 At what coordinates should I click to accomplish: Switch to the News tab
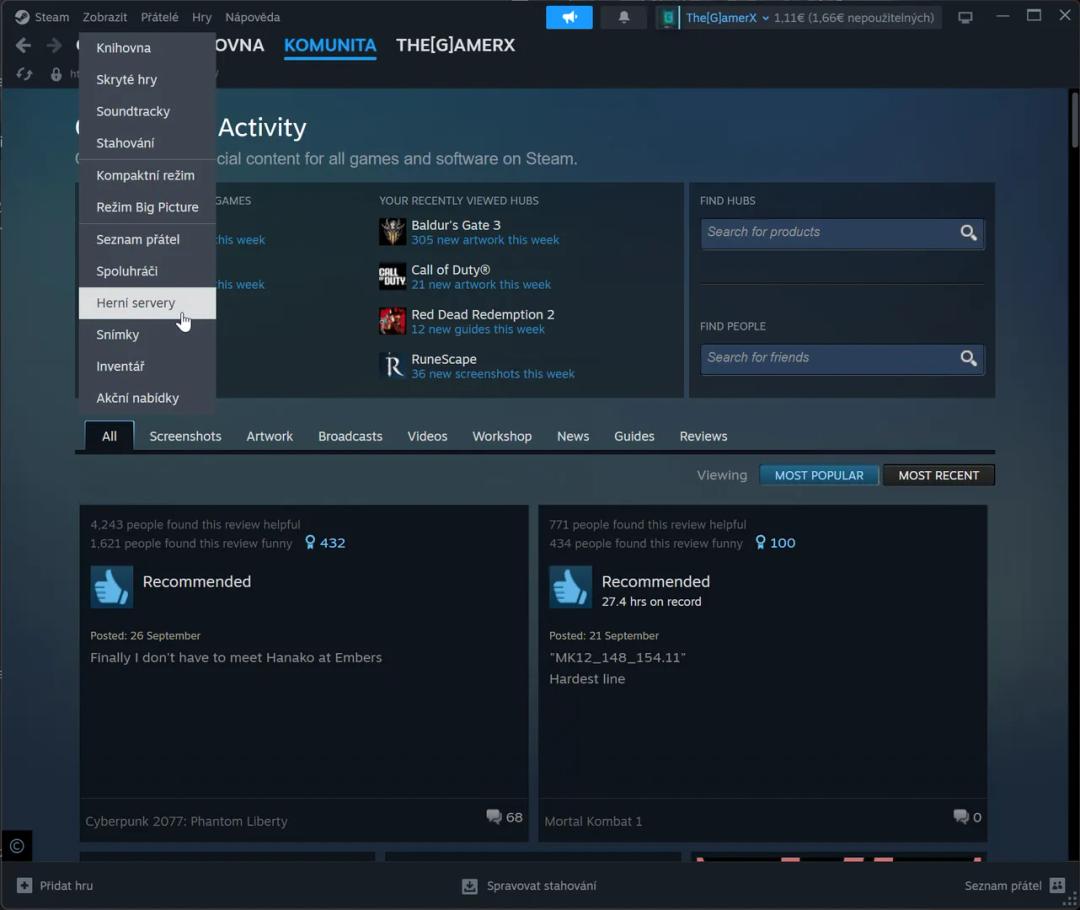tap(573, 436)
